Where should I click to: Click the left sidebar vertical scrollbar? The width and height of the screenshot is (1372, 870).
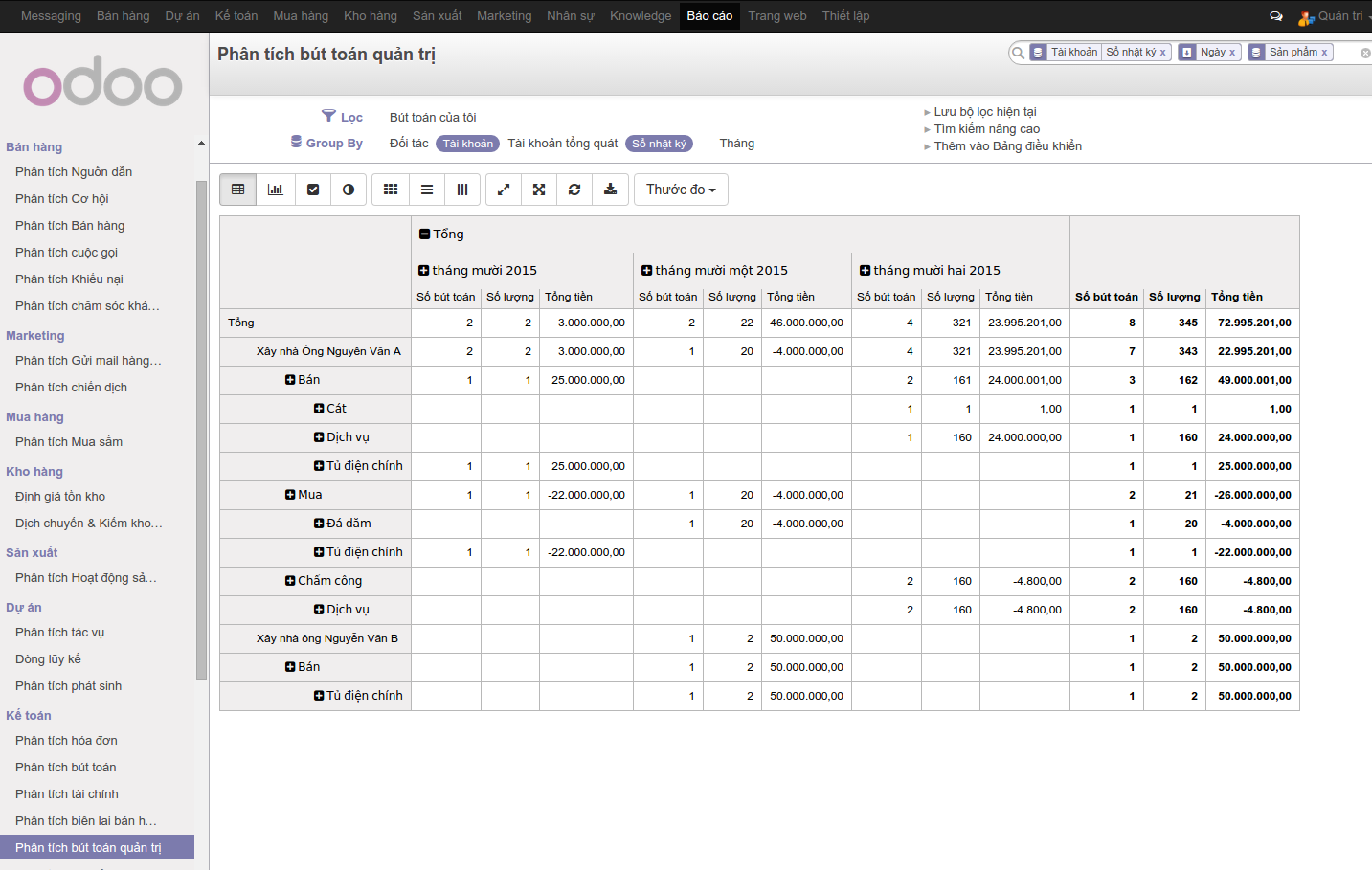(201, 431)
